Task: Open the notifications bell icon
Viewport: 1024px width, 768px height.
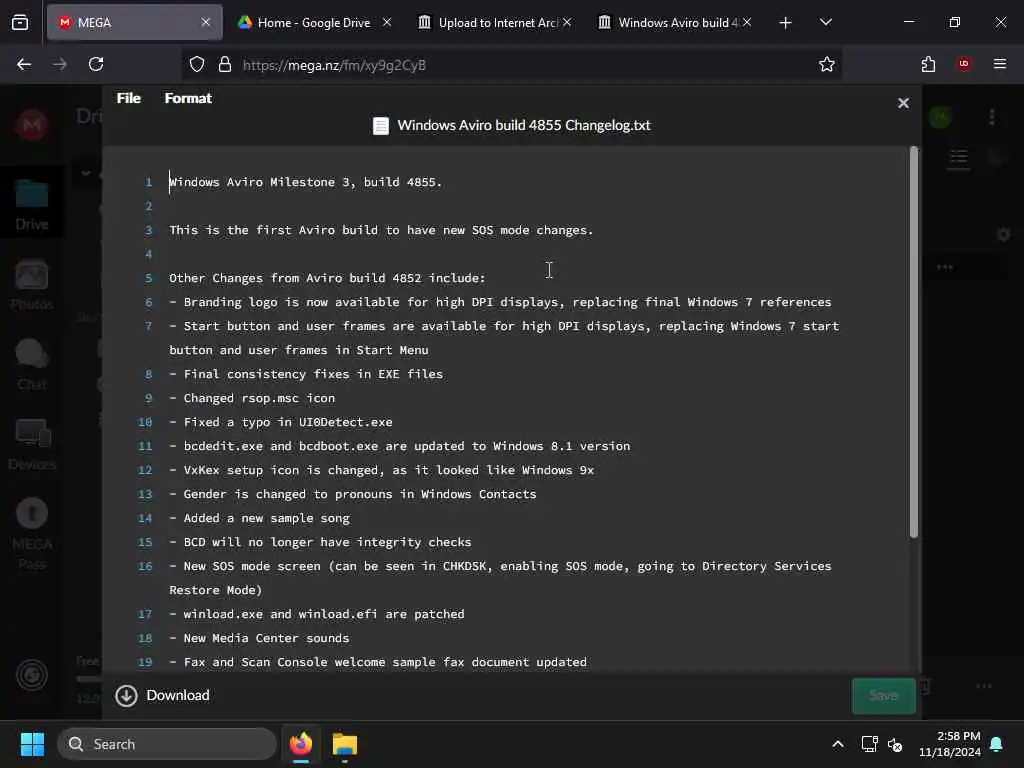Action: point(997,744)
